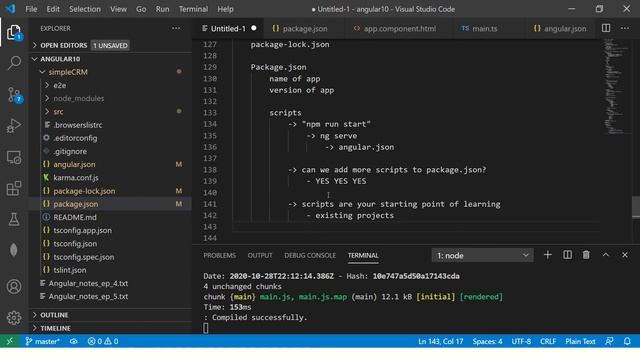Click the master branch indicator

42,341
